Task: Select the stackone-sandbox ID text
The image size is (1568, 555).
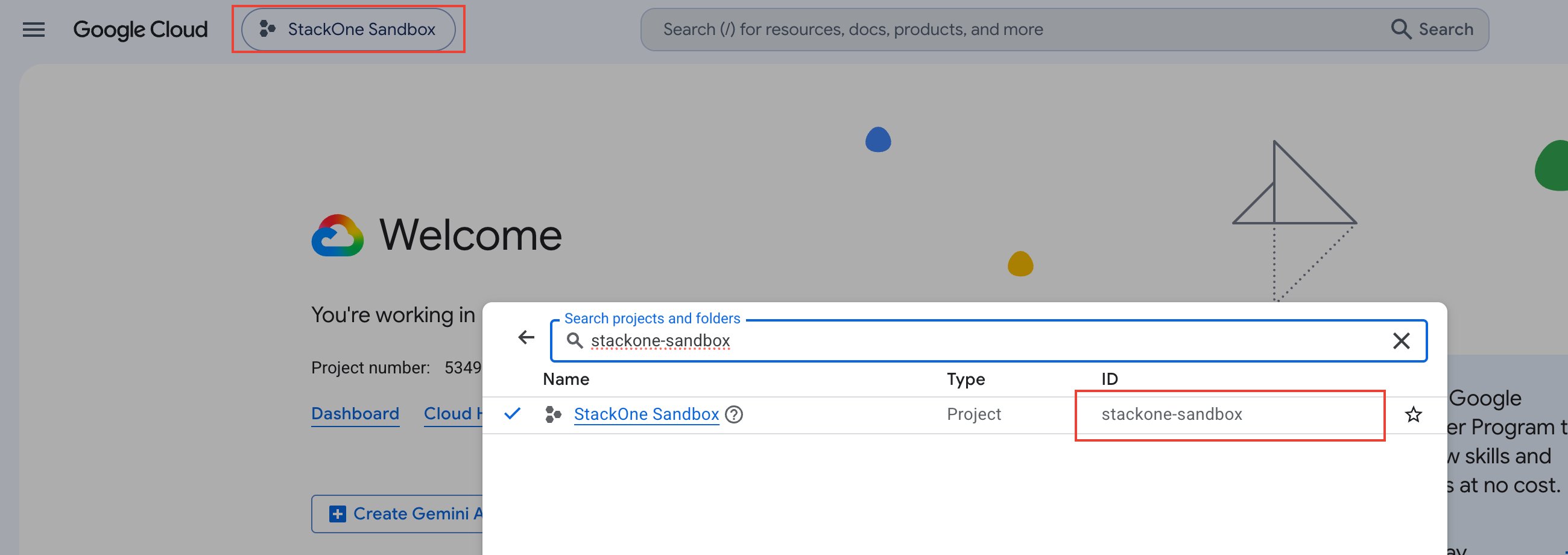Action: (x=1172, y=414)
